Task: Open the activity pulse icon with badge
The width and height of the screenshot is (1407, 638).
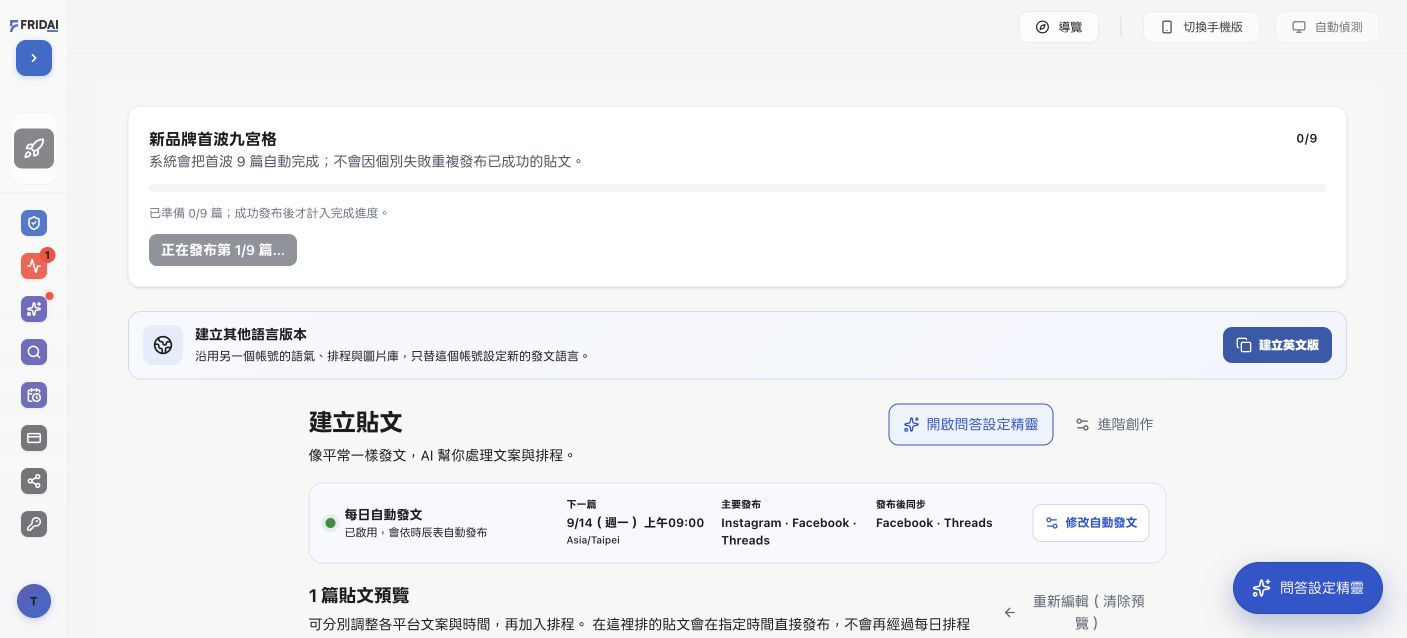Action: (x=34, y=266)
